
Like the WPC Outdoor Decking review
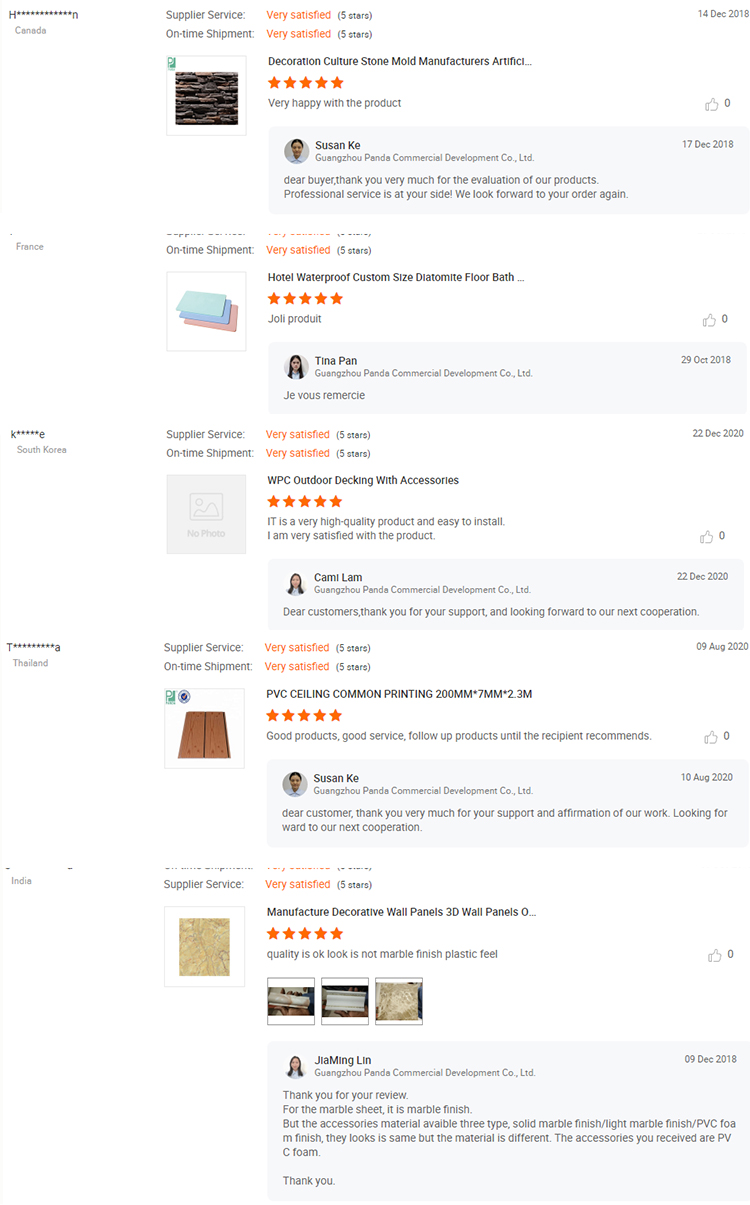click(708, 537)
